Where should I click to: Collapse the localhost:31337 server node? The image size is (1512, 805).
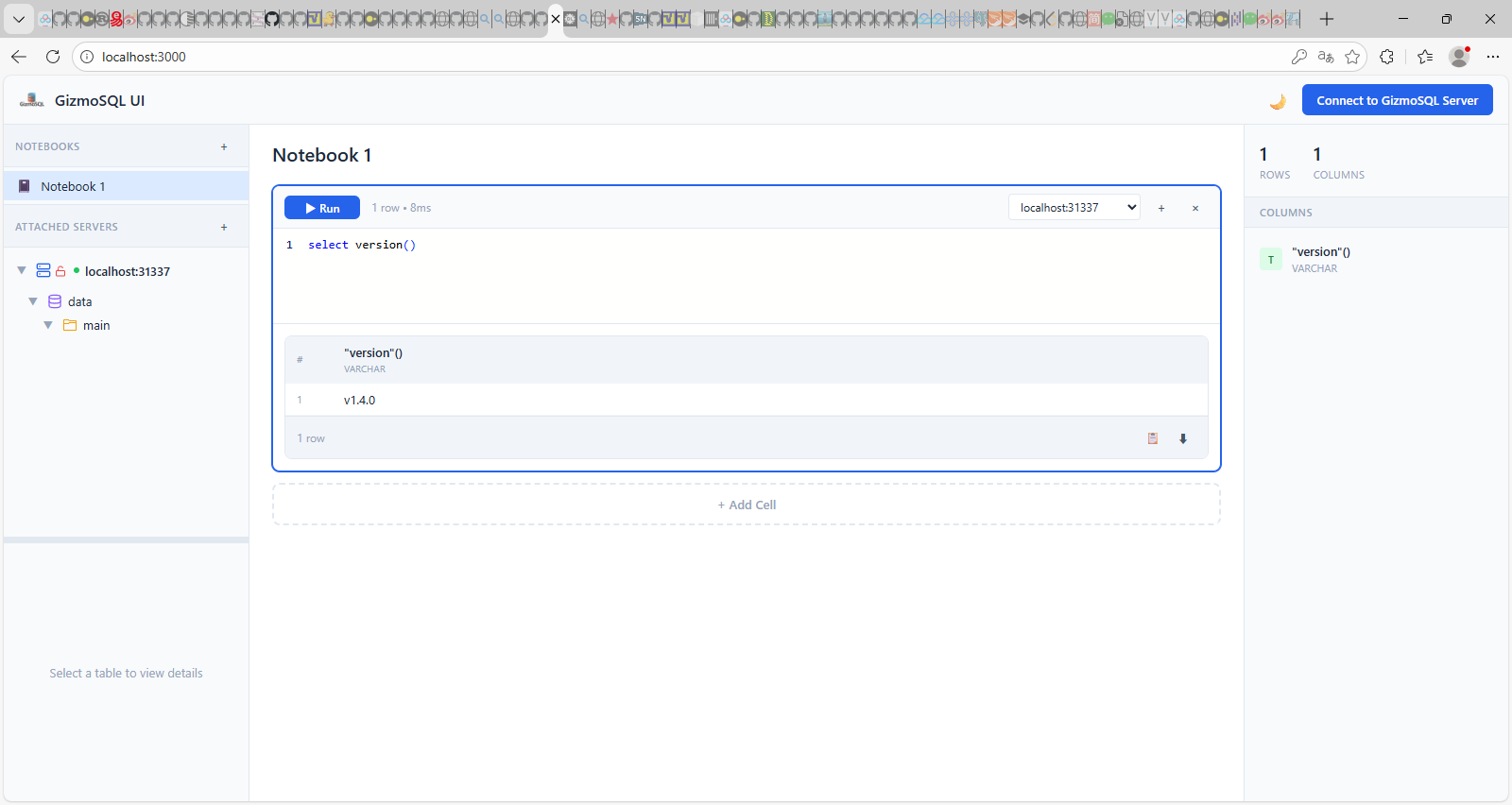point(22,270)
